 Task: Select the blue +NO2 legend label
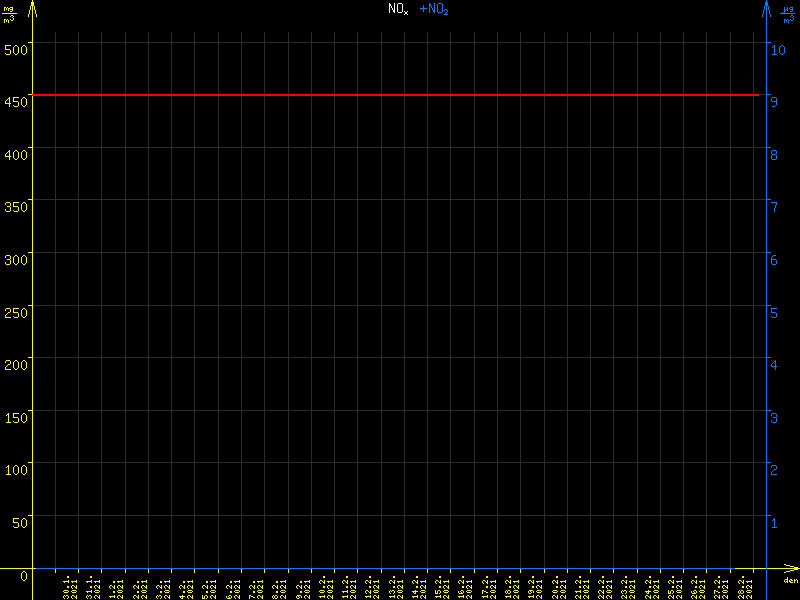(x=433, y=9)
